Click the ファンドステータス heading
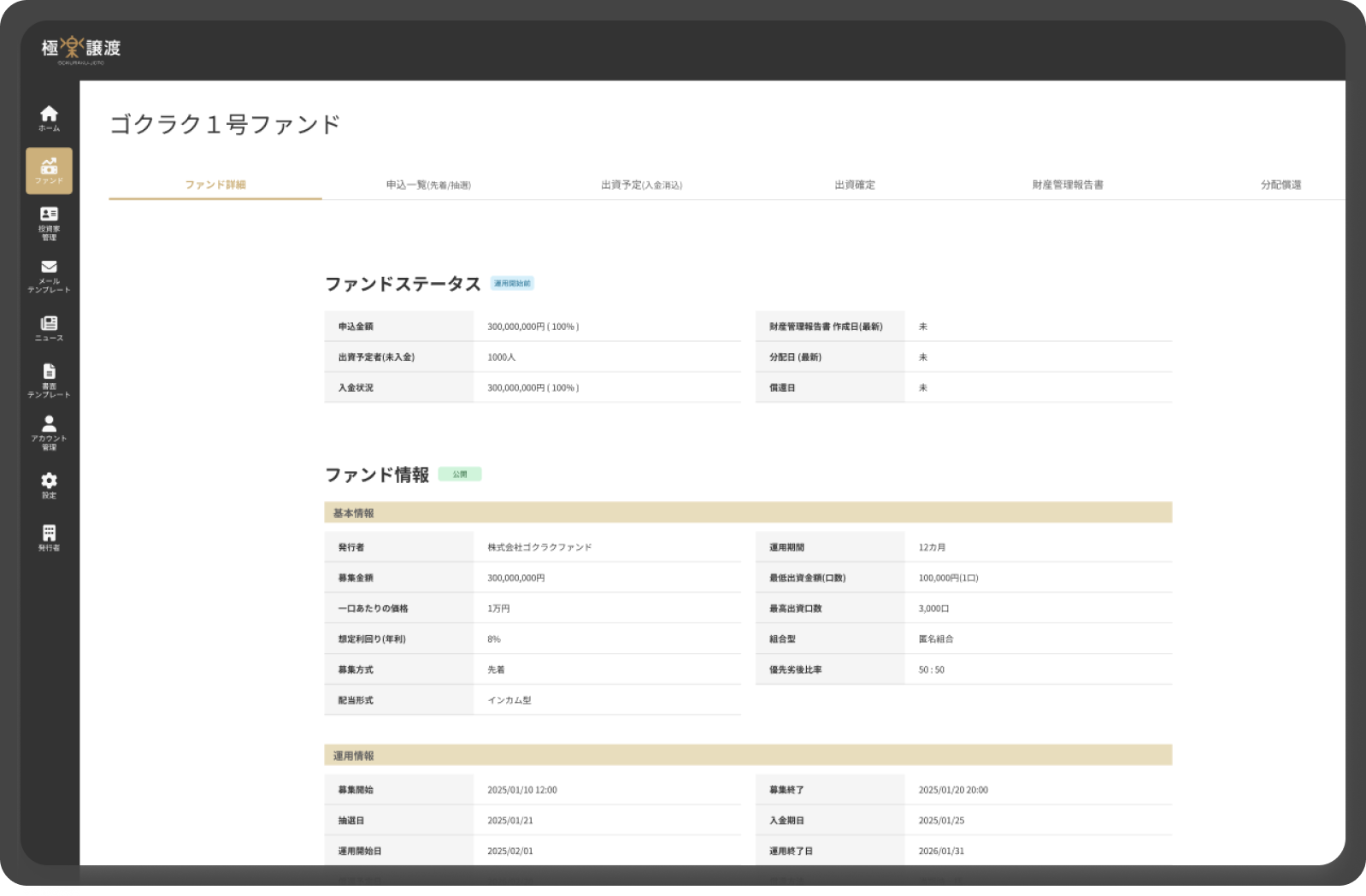 403,284
